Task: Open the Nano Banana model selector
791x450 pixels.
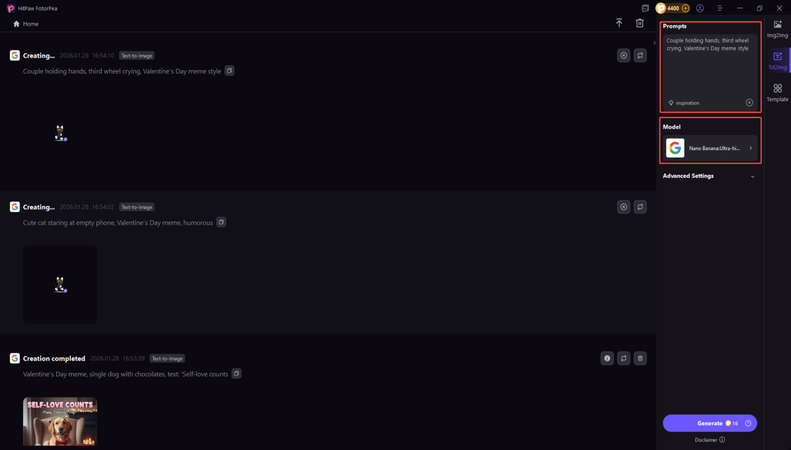Action: (x=710, y=148)
